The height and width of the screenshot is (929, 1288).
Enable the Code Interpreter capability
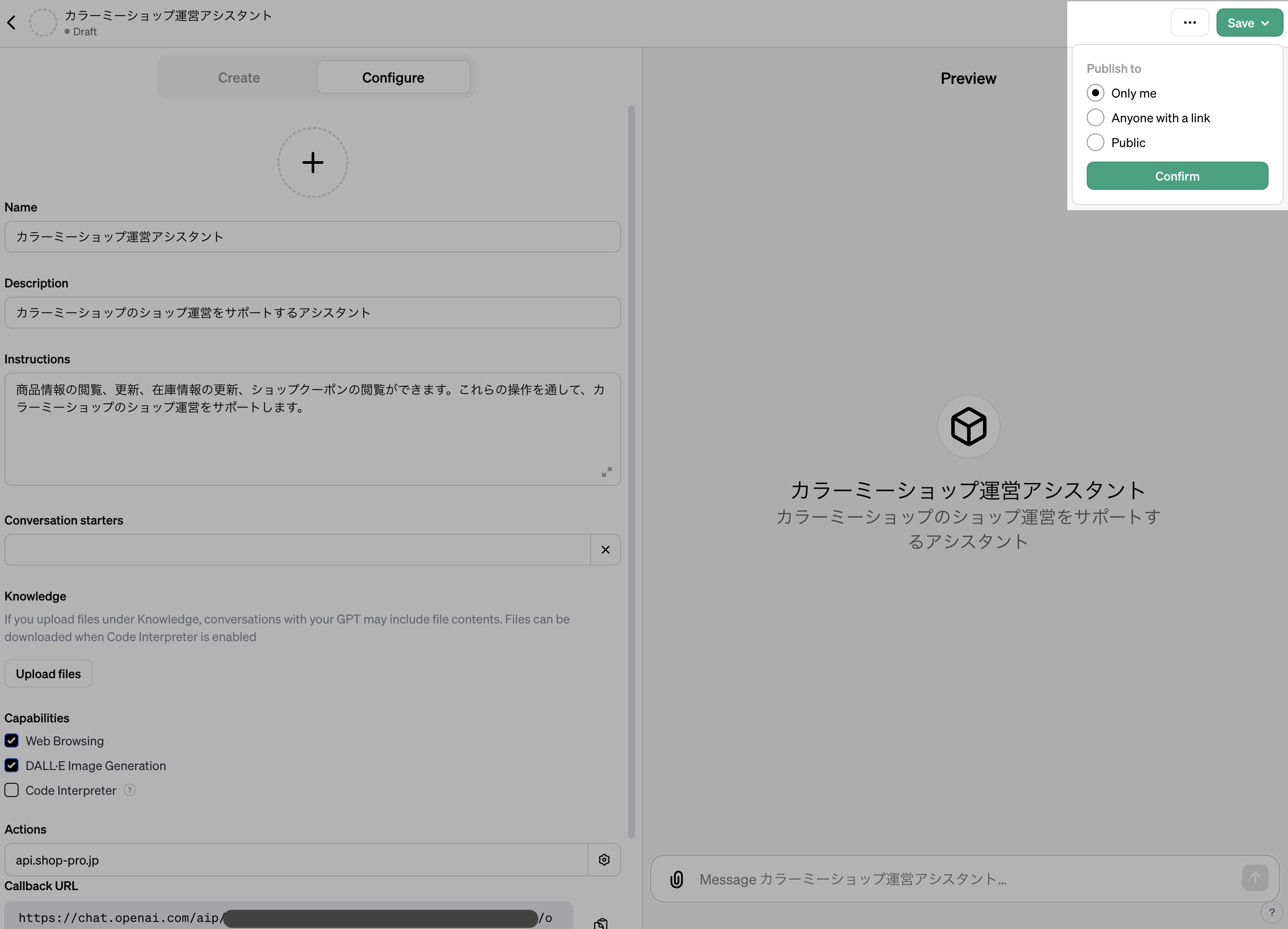(x=11, y=790)
